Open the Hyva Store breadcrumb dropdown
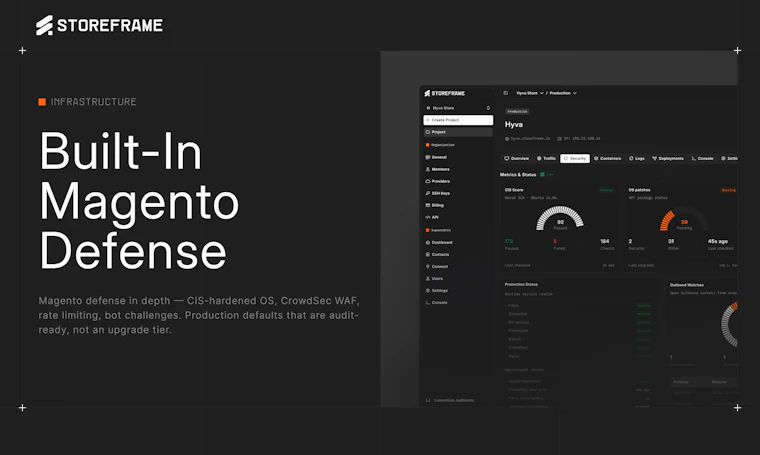 530,93
